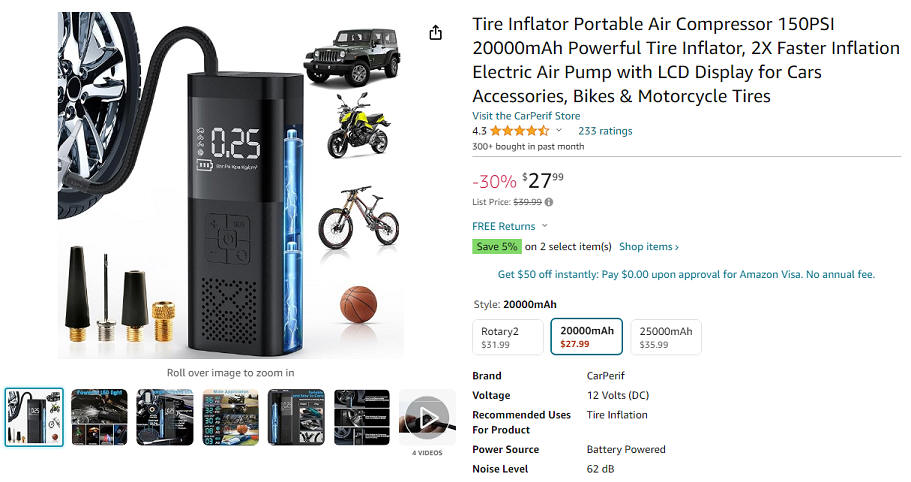
Task: Open the LED light feature thumbnail
Action: click(99, 417)
